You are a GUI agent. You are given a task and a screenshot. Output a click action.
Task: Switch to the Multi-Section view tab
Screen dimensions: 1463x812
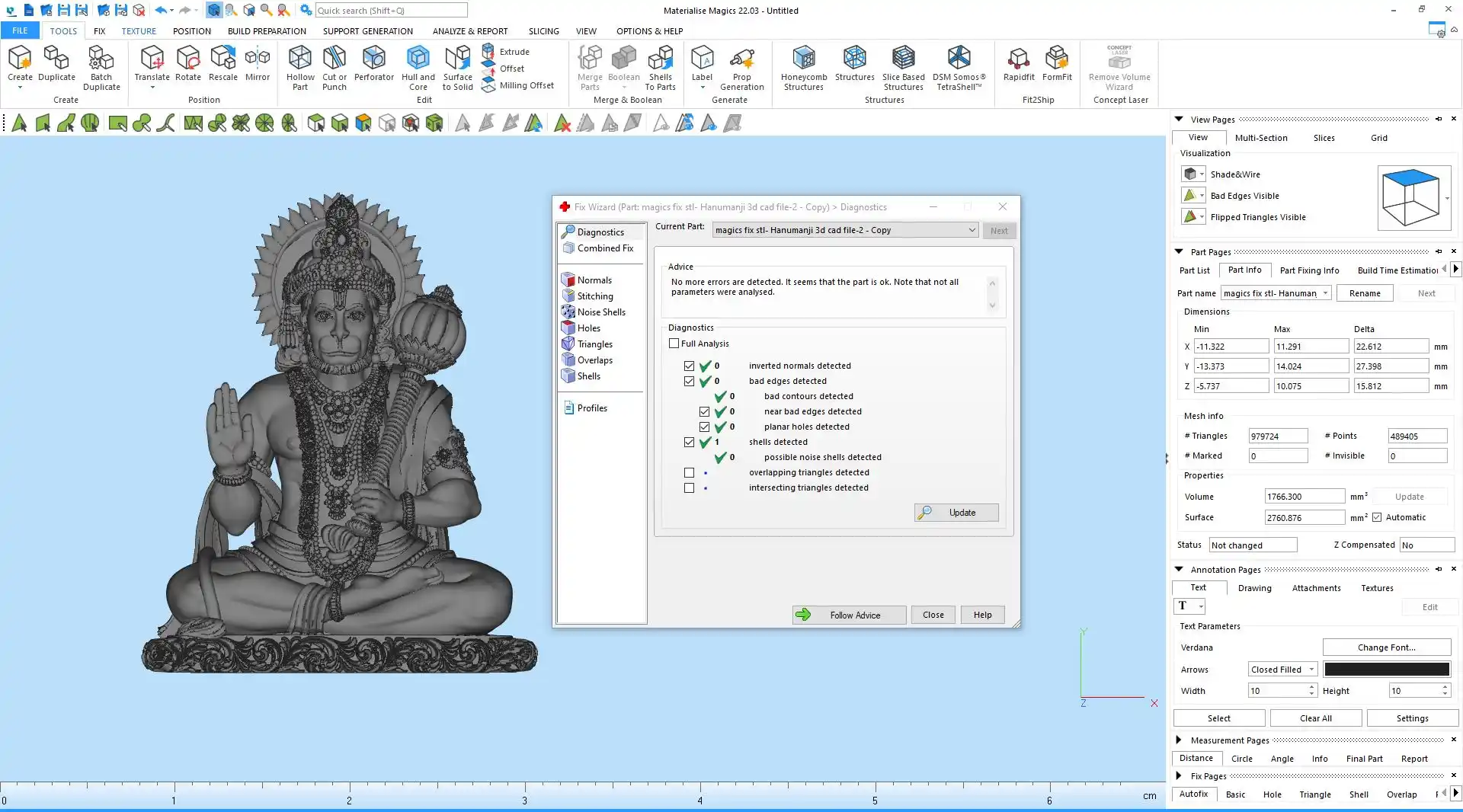1260,138
